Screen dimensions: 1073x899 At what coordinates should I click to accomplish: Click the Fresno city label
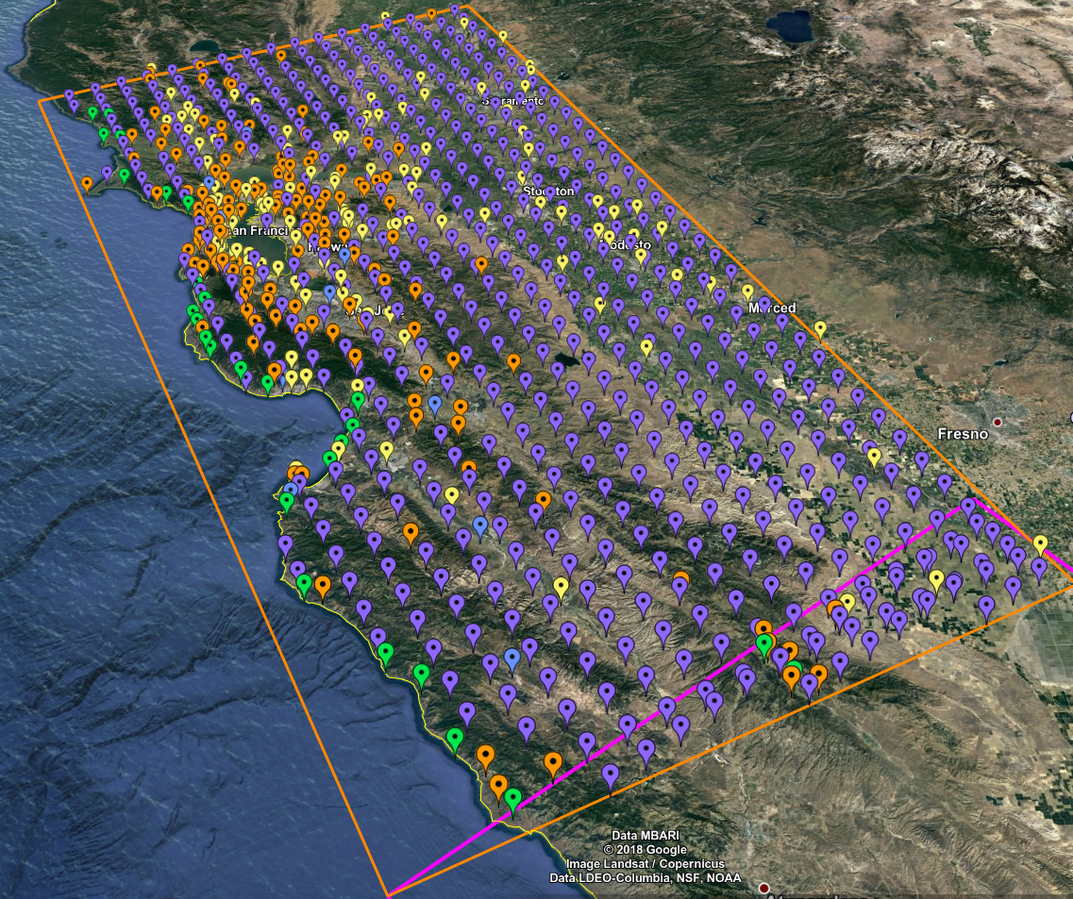[x=962, y=434]
